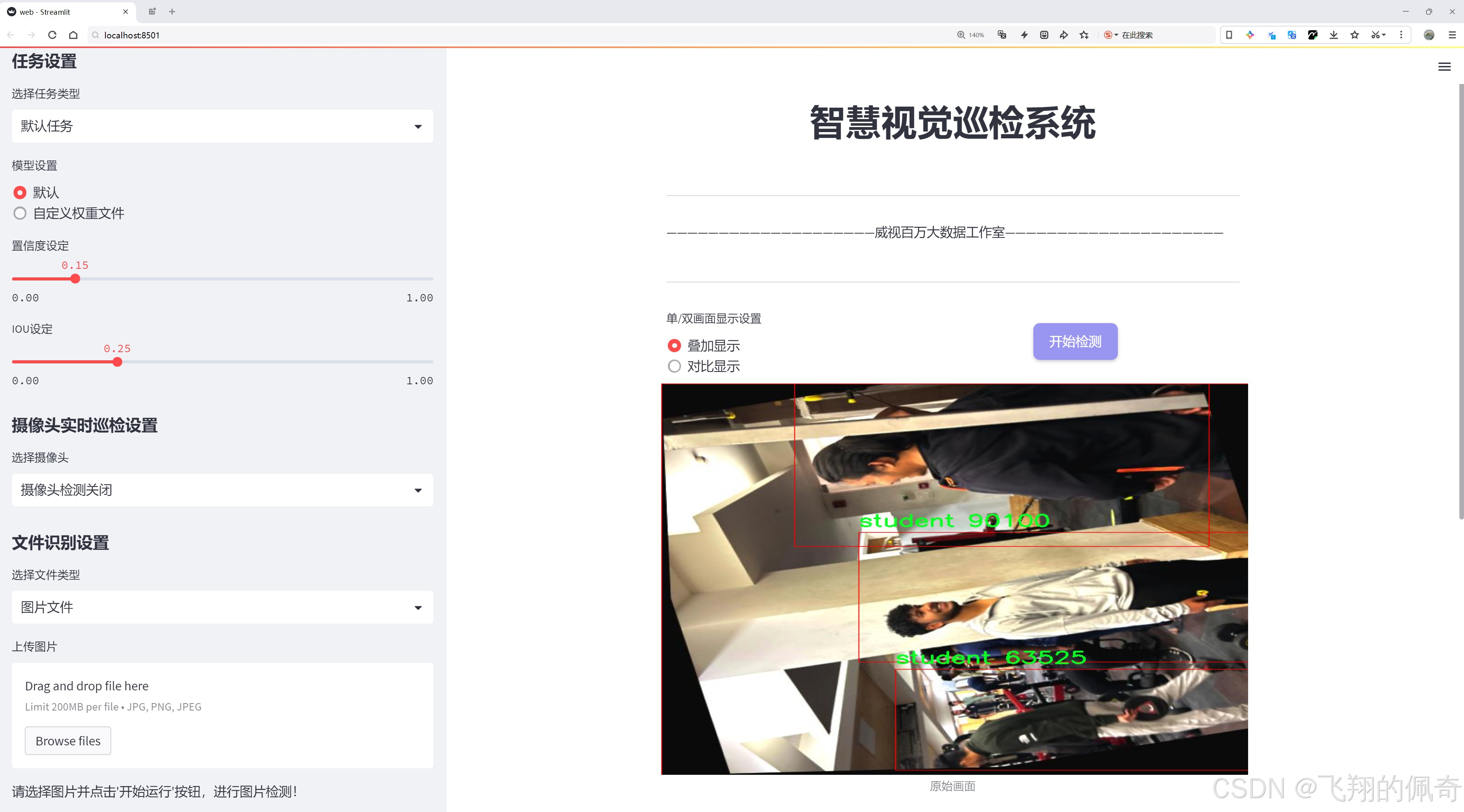Open a new tab with plus icon
This screenshot has height=812, width=1464.
[x=172, y=11]
